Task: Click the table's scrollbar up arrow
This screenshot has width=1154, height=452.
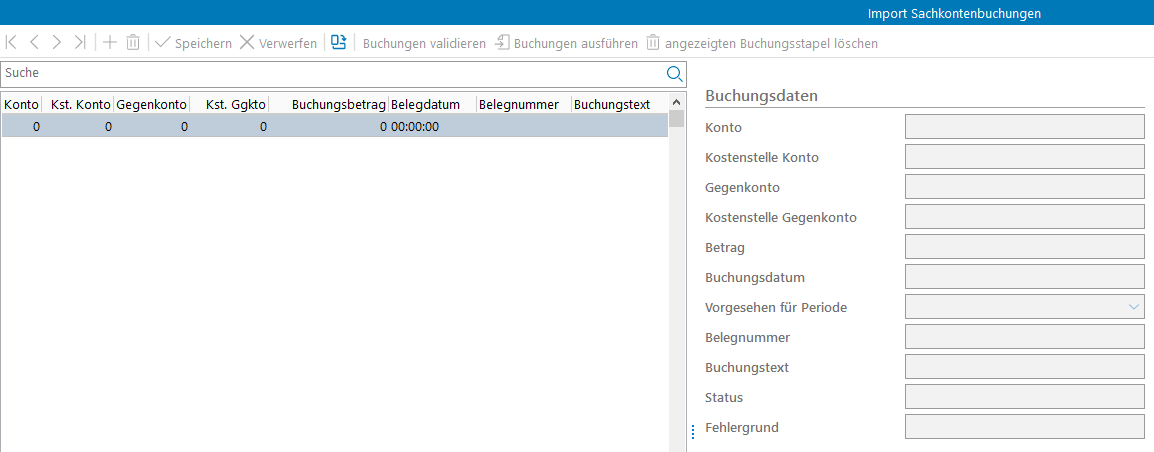Action: [676, 102]
